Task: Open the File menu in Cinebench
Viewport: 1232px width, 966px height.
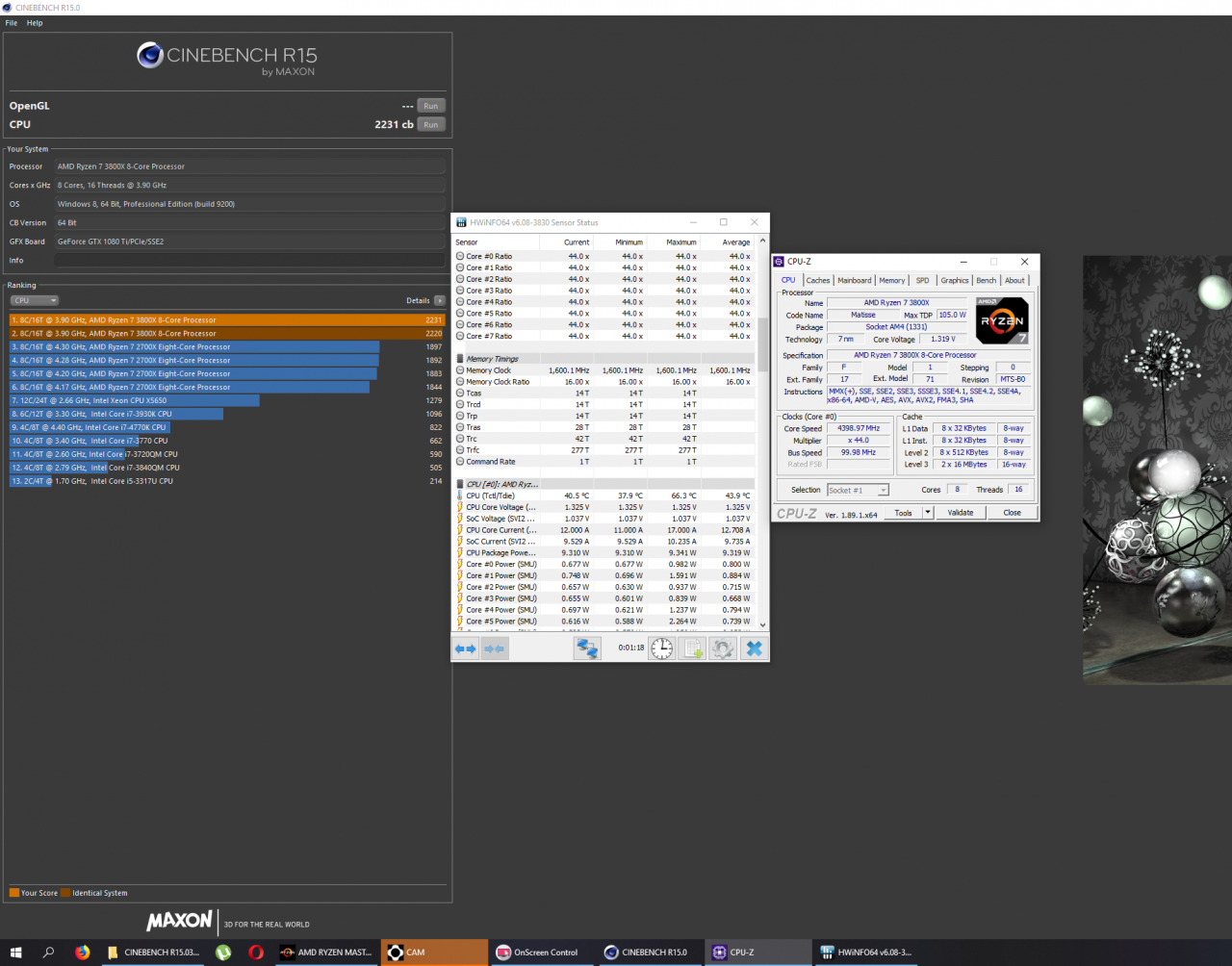Action: 11,22
